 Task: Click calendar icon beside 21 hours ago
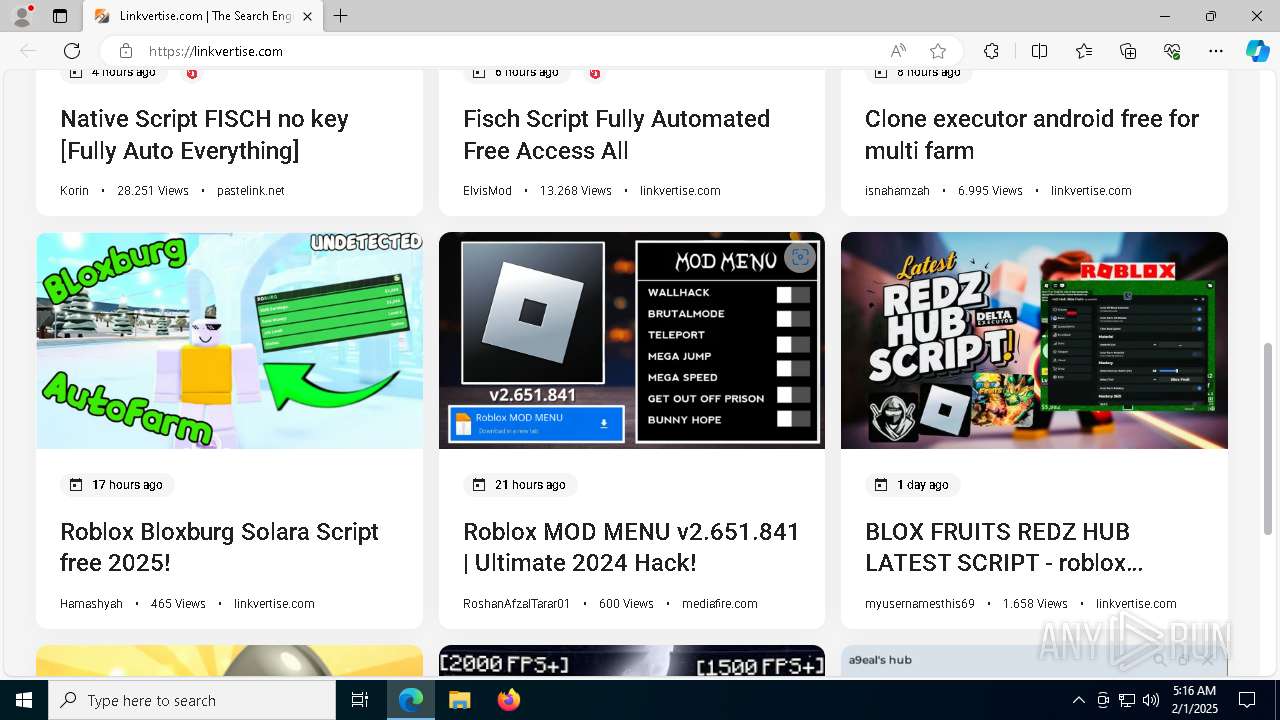tap(479, 485)
